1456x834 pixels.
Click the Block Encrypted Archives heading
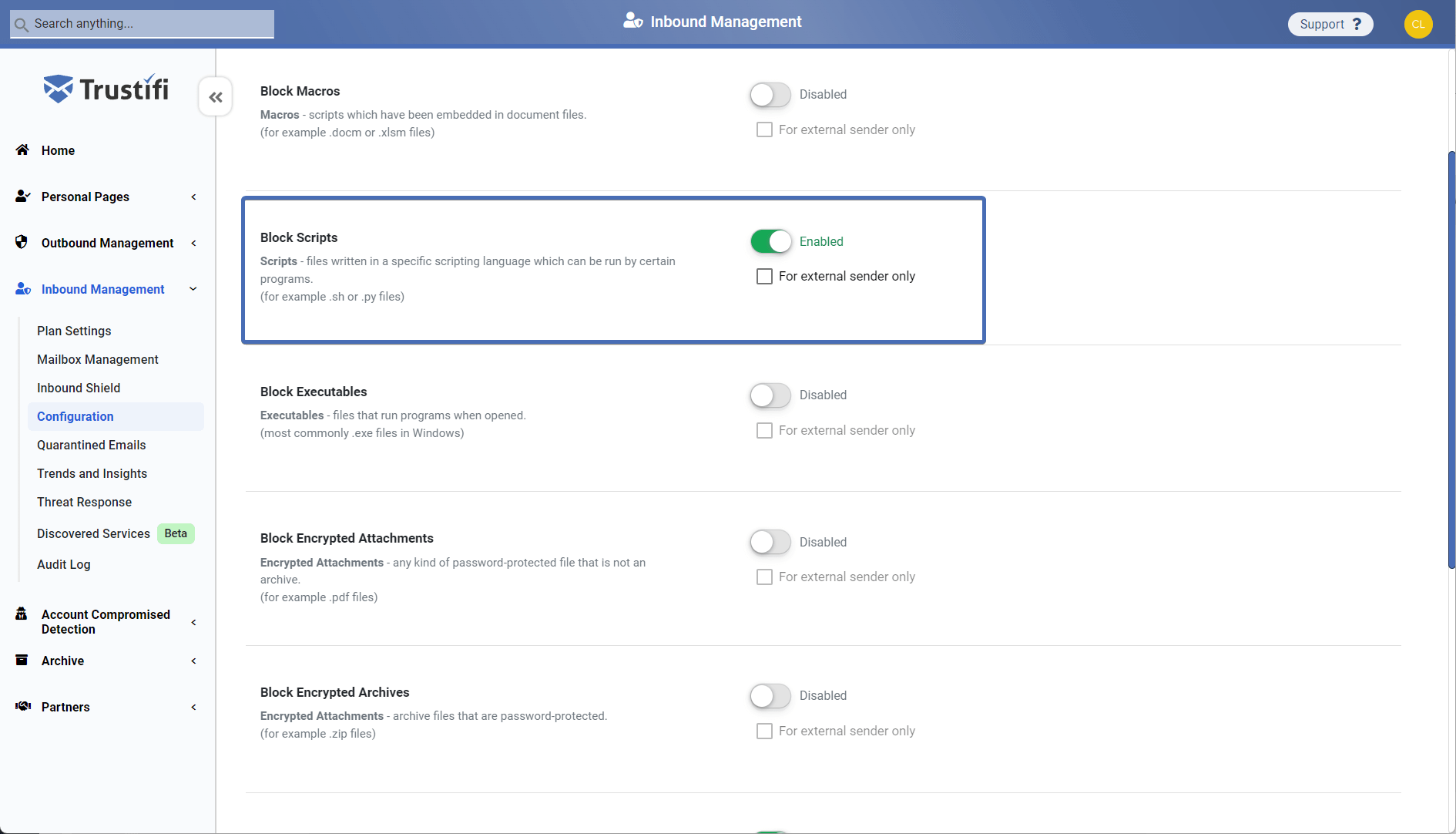(x=334, y=692)
